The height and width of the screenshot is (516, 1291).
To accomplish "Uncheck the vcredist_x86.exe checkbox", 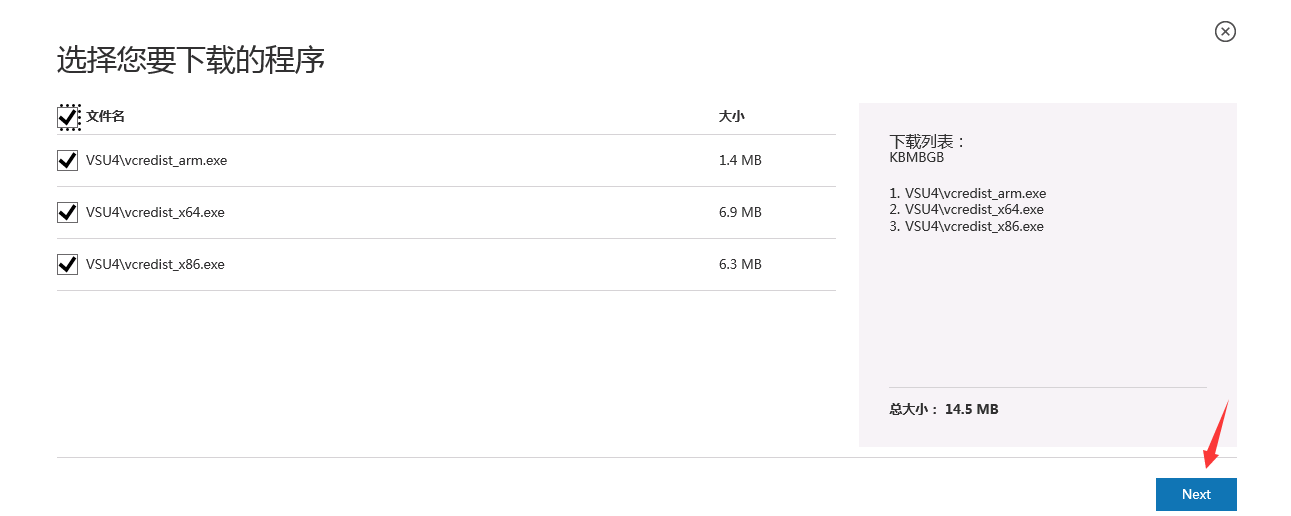I will coord(68,264).
